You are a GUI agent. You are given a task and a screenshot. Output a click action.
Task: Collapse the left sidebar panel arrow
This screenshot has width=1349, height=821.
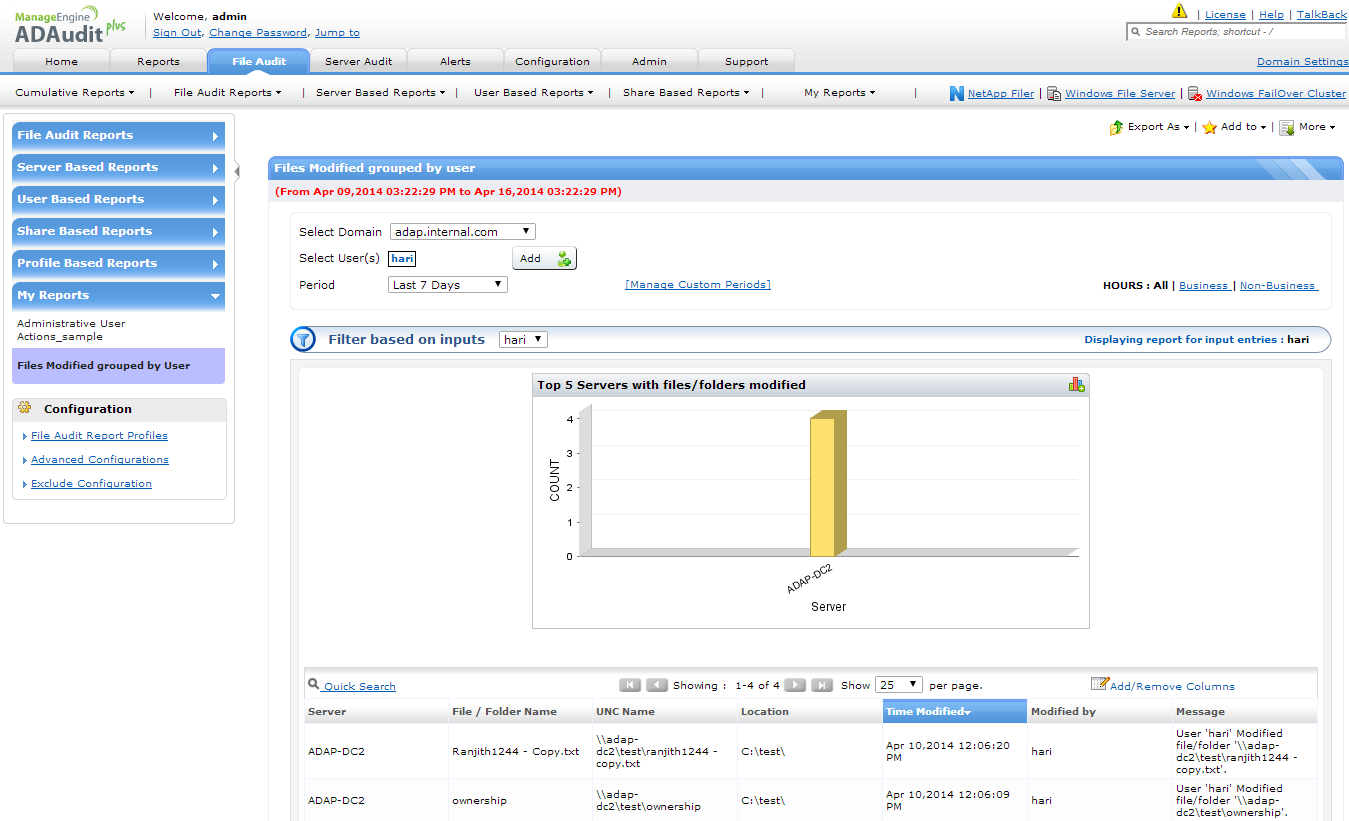(237, 171)
